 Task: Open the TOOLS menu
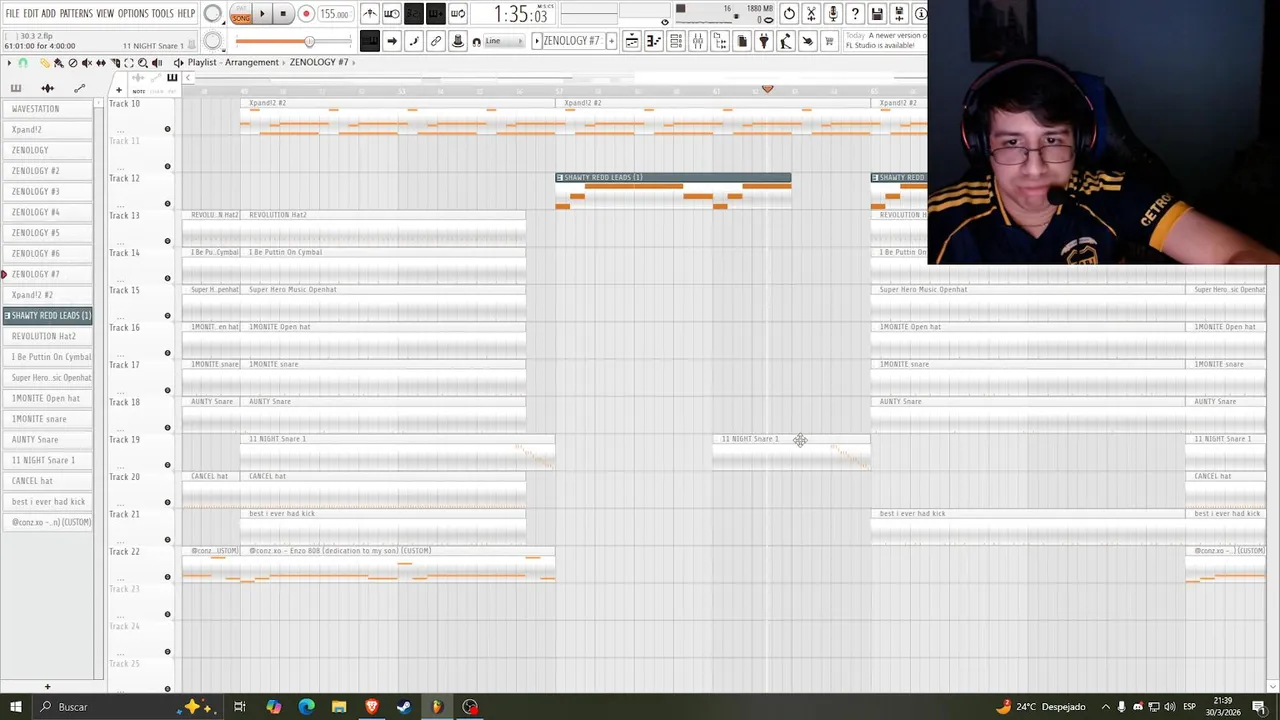162,14
